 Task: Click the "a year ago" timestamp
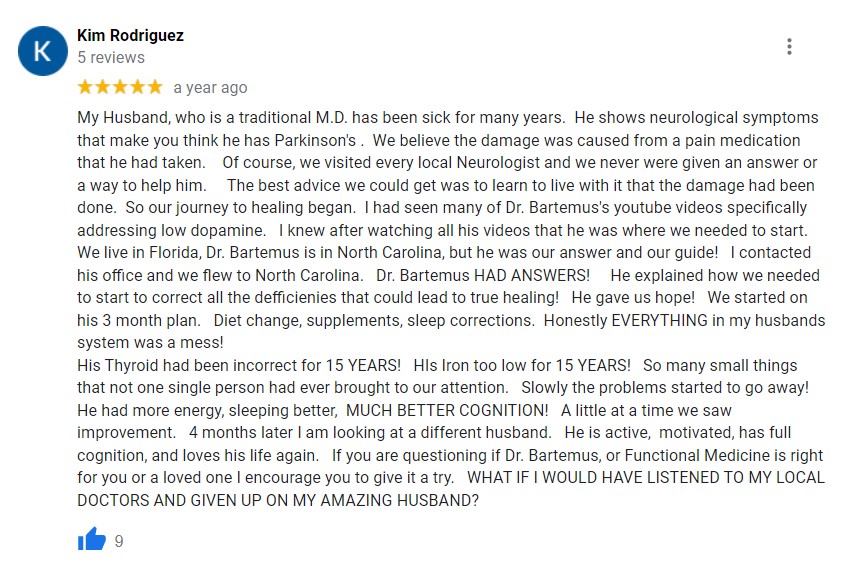point(210,88)
